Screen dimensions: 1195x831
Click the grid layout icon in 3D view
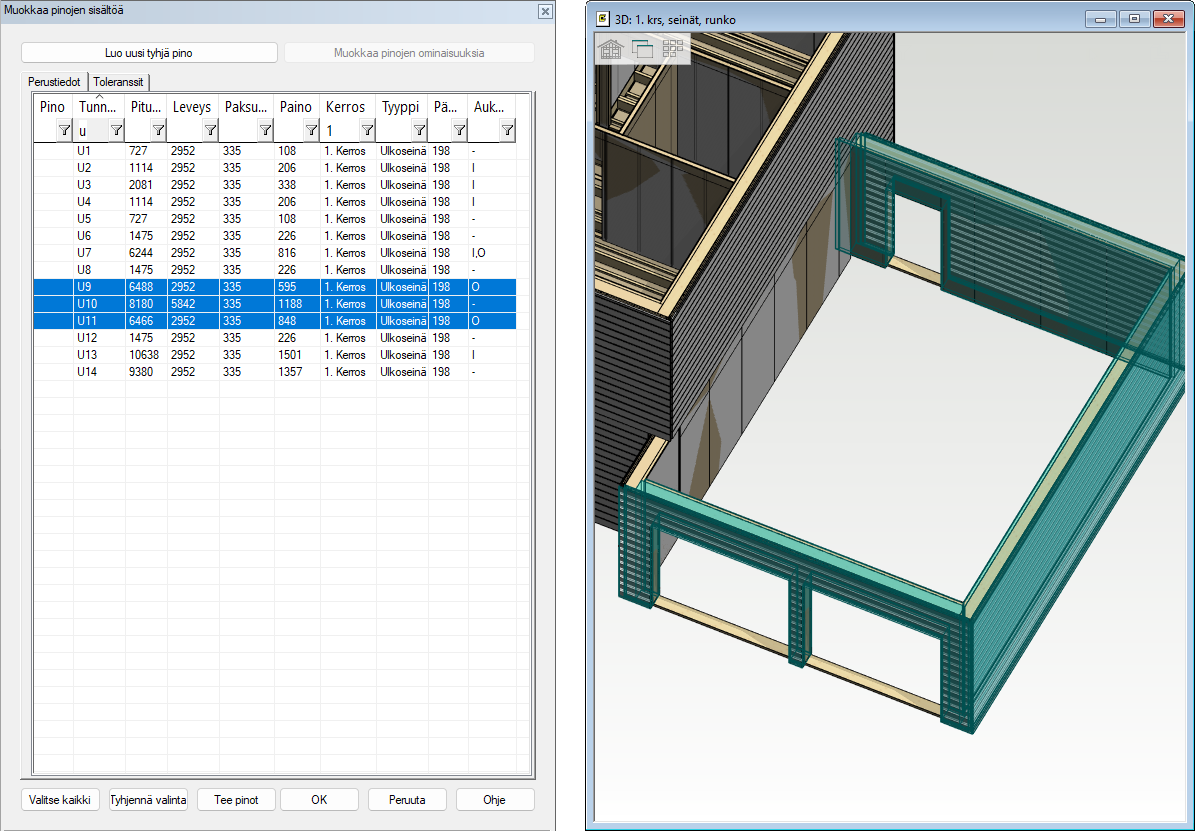click(x=672, y=48)
